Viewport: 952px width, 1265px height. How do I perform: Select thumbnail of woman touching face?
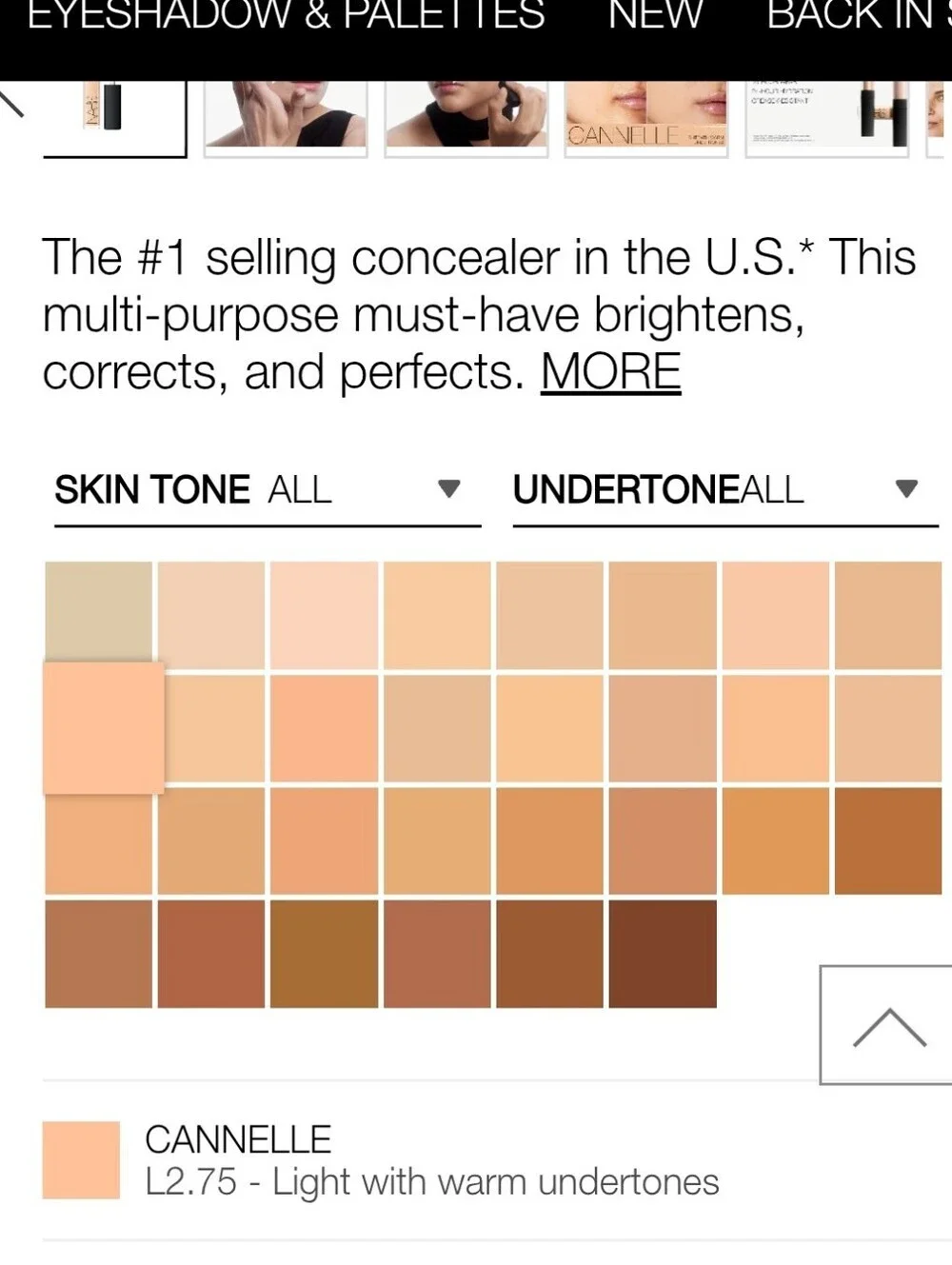click(x=286, y=116)
